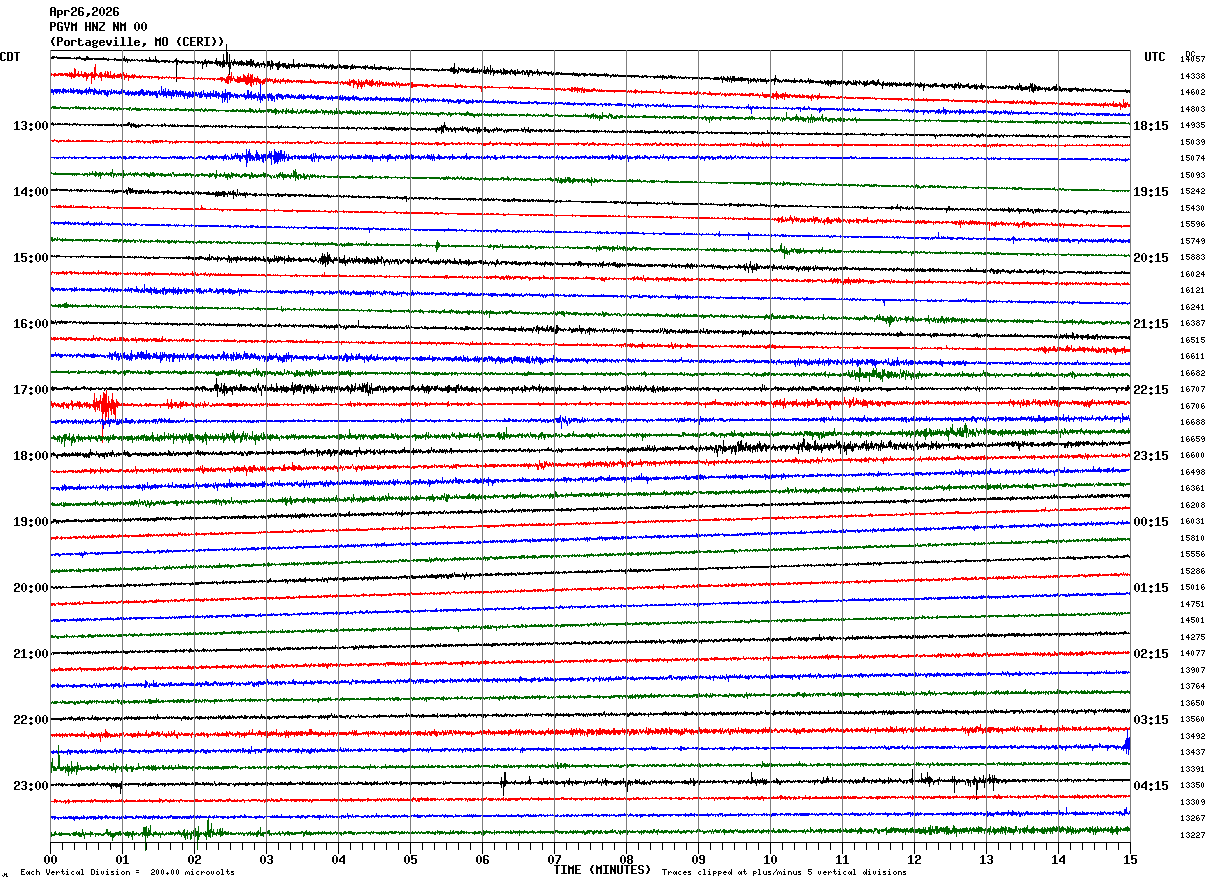Select the DC offset value 15556
Viewport: 1210px width, 886px height.
click(1192, 555)
